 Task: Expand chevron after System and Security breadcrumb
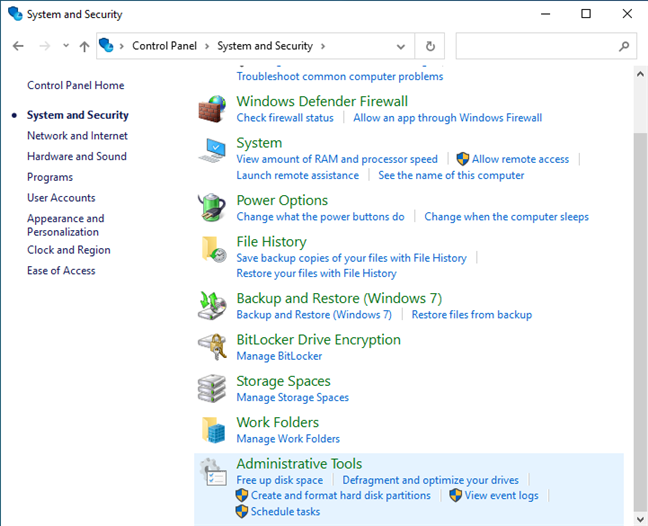coord(323,46)
